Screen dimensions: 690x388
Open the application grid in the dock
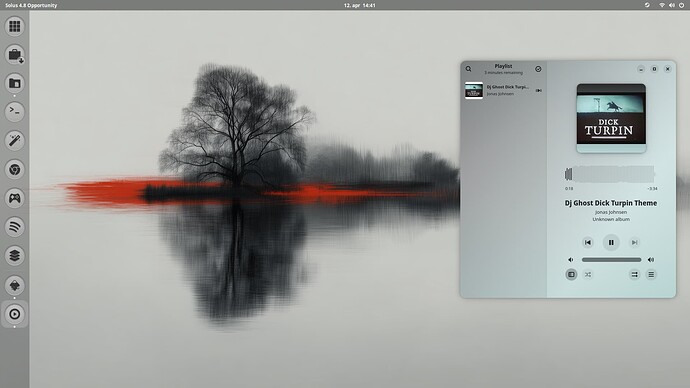point(15,26)
